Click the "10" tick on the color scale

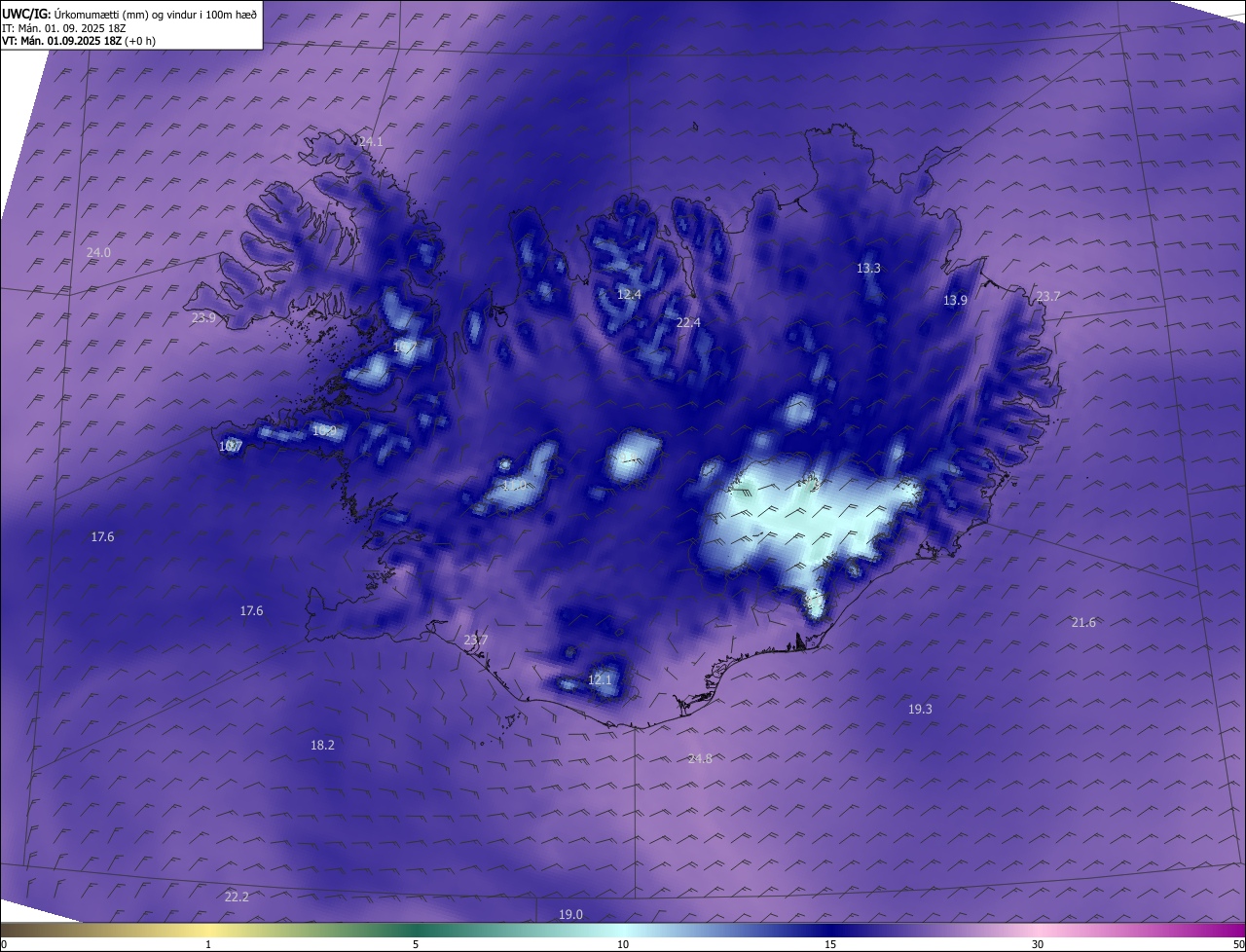[623, 944]
